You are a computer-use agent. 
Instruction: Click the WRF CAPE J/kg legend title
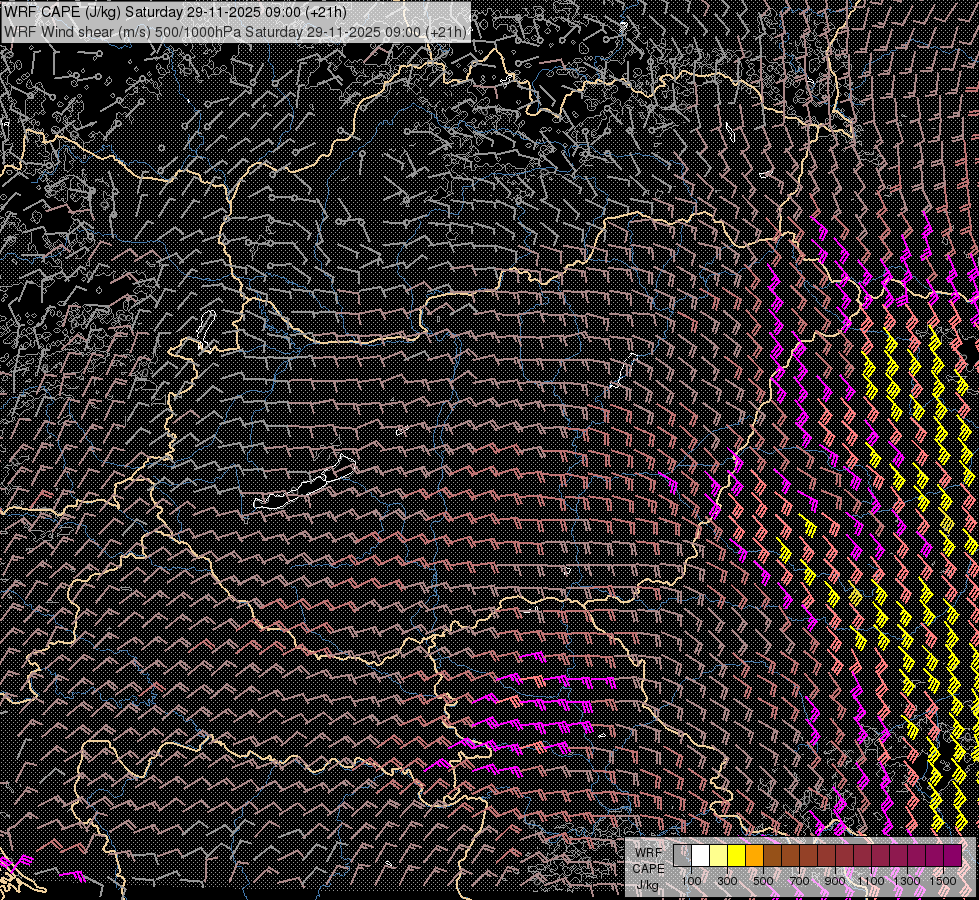pyautogui.click(x=647, y=868)
